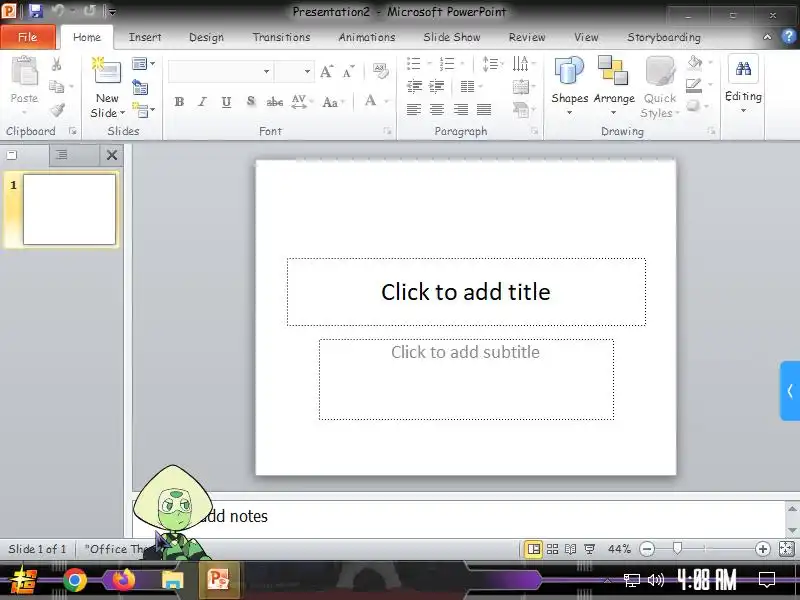800x600 pixels.
Task: Switch to Reading view
Action: click(570, 549)
